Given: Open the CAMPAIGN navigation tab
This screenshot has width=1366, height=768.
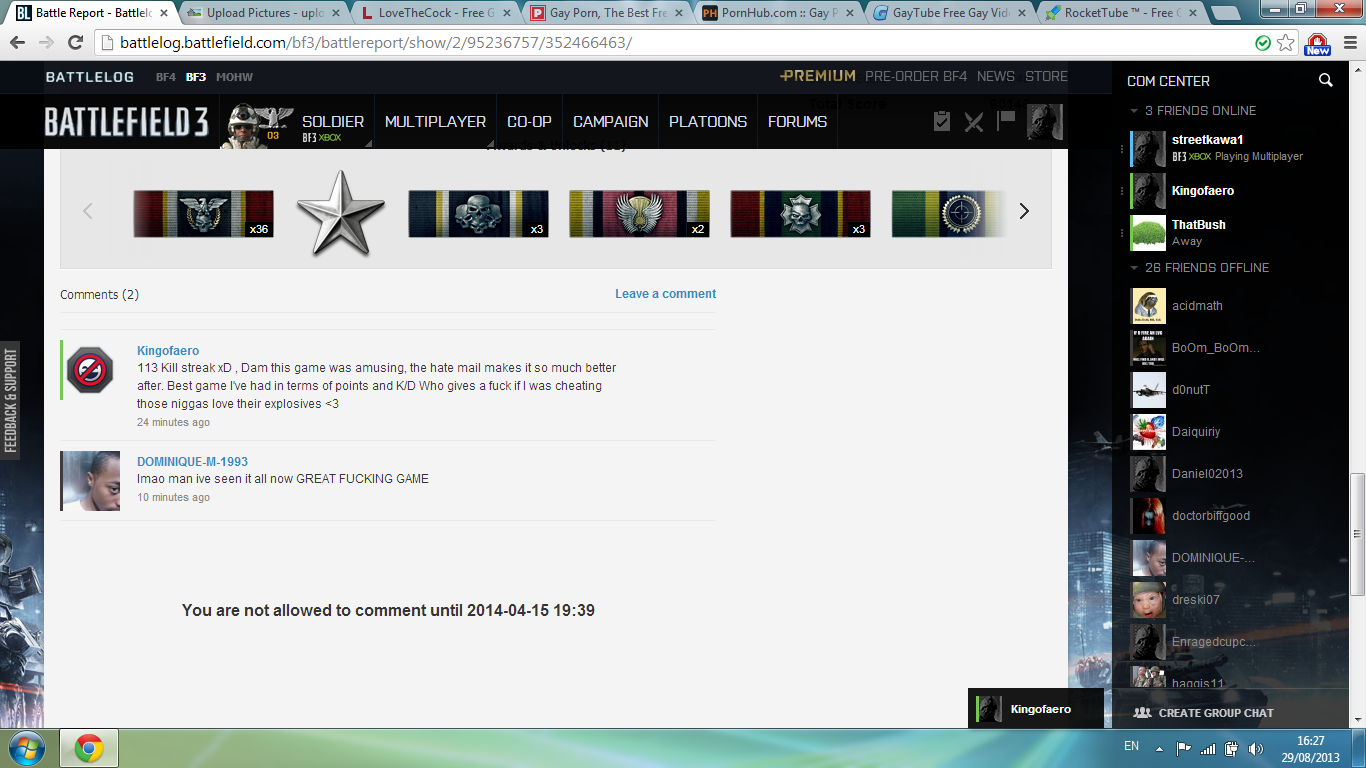Looking at the screenshot, I should pyautogui.click(x=610, y=122).
